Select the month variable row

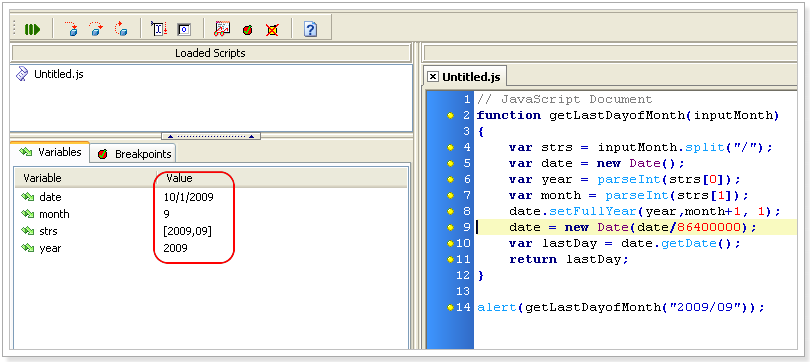click(211, 214)
